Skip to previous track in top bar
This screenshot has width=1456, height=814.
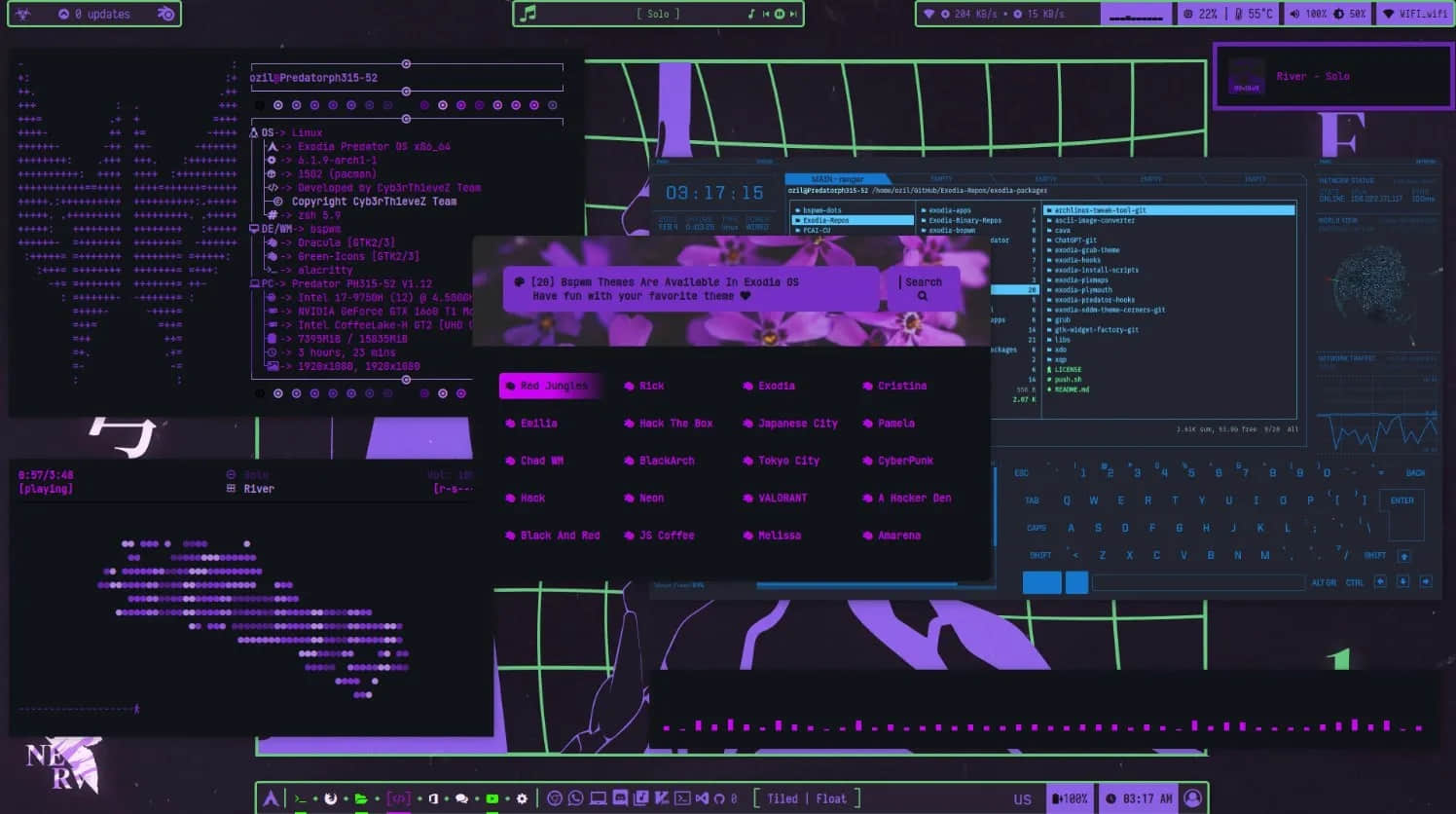766,14
